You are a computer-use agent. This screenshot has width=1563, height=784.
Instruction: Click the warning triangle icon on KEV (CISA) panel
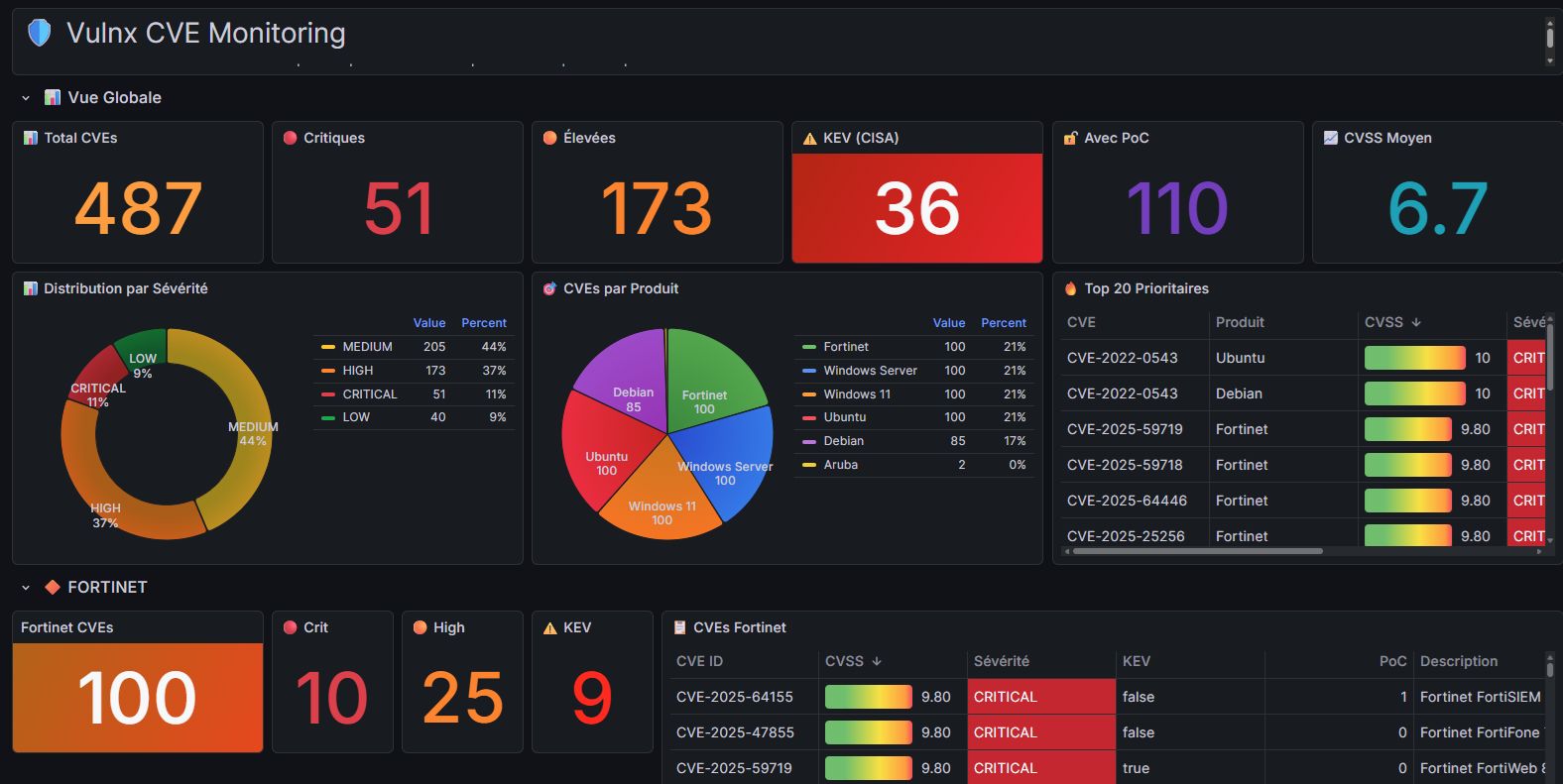pyautogui.click(x=809, y=138)
